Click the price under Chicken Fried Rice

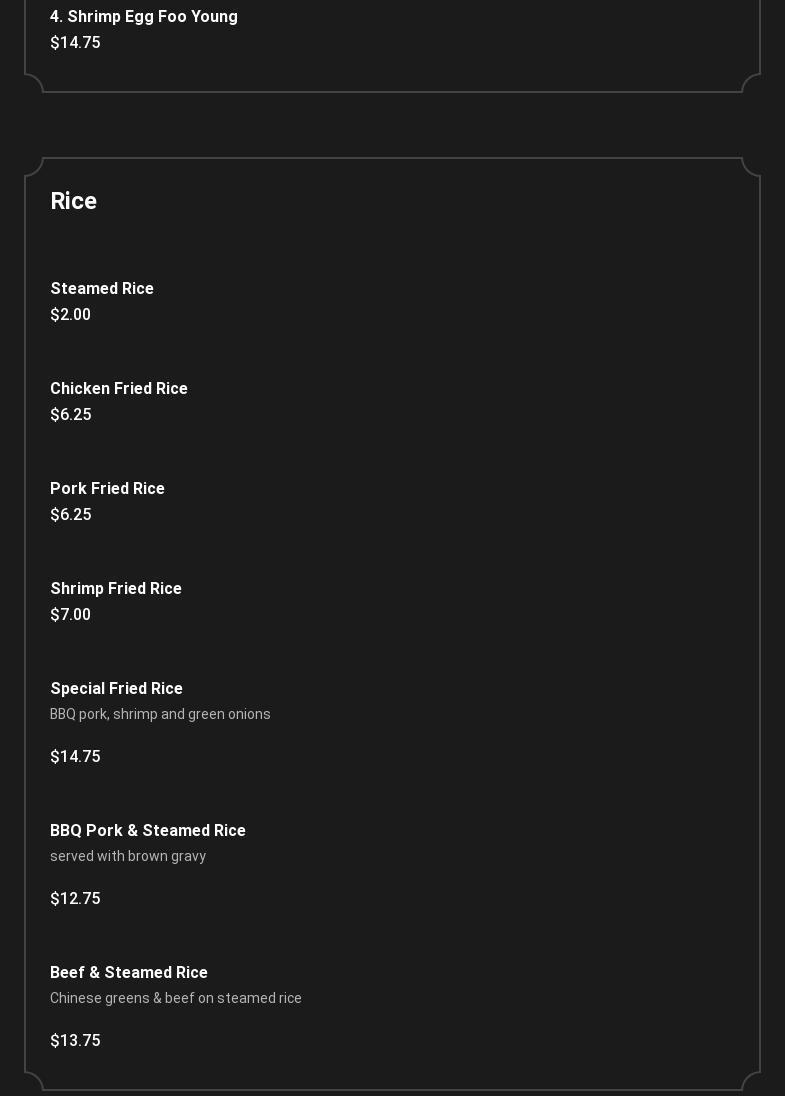pos(71,415)
